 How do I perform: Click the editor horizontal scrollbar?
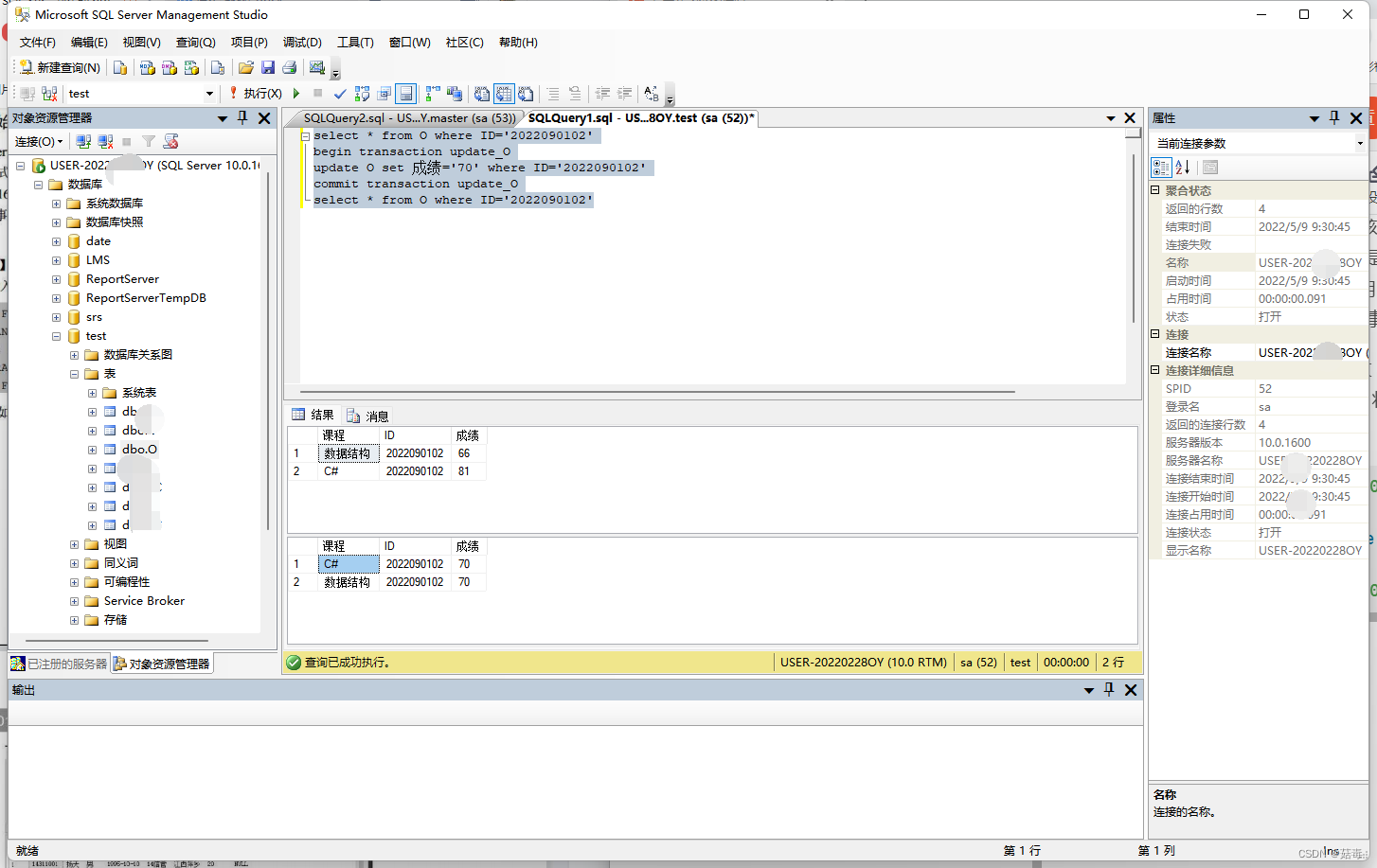tap(657, 391)
